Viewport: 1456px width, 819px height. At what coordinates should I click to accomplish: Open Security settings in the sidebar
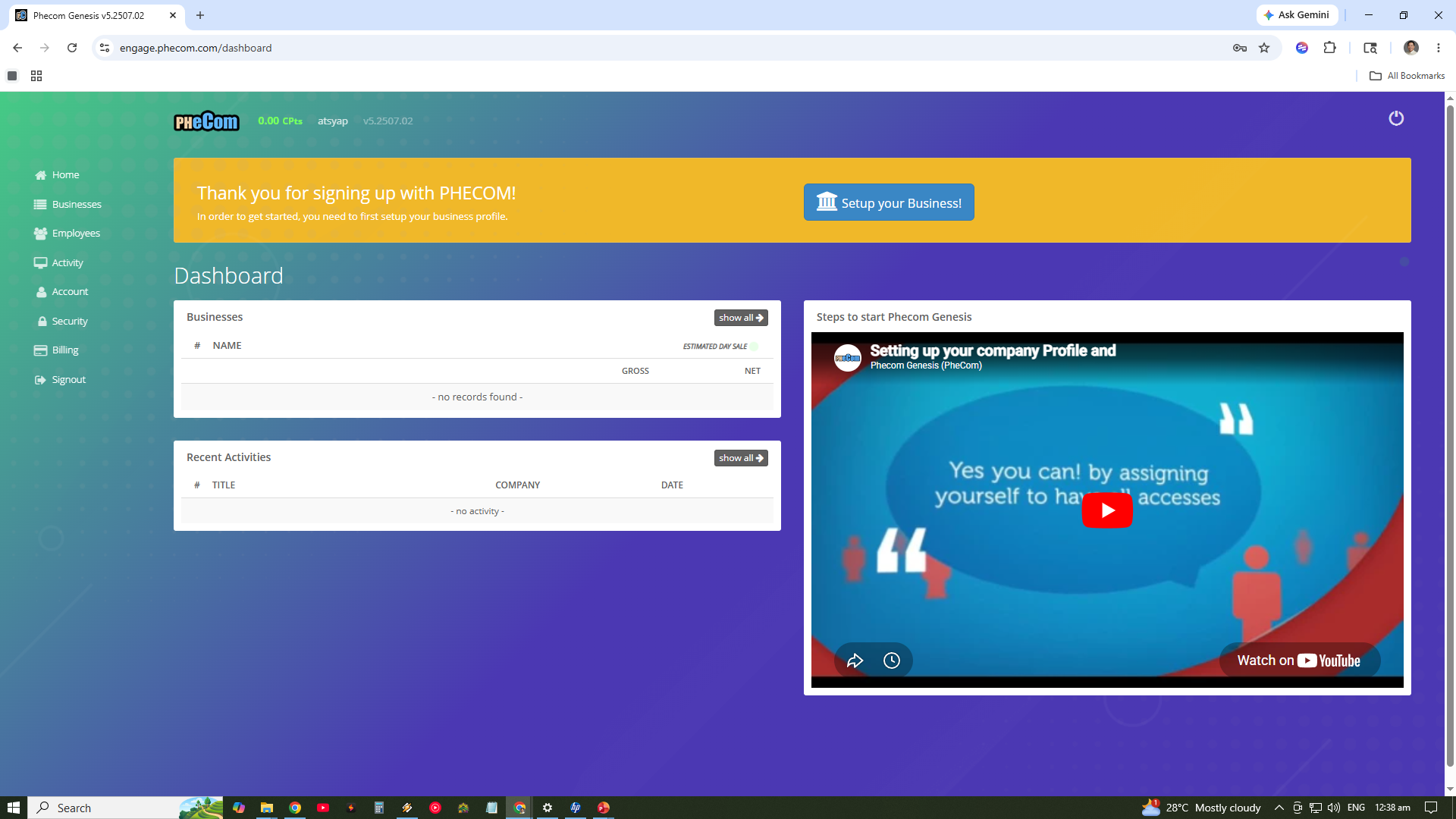(x=62, y=322)
